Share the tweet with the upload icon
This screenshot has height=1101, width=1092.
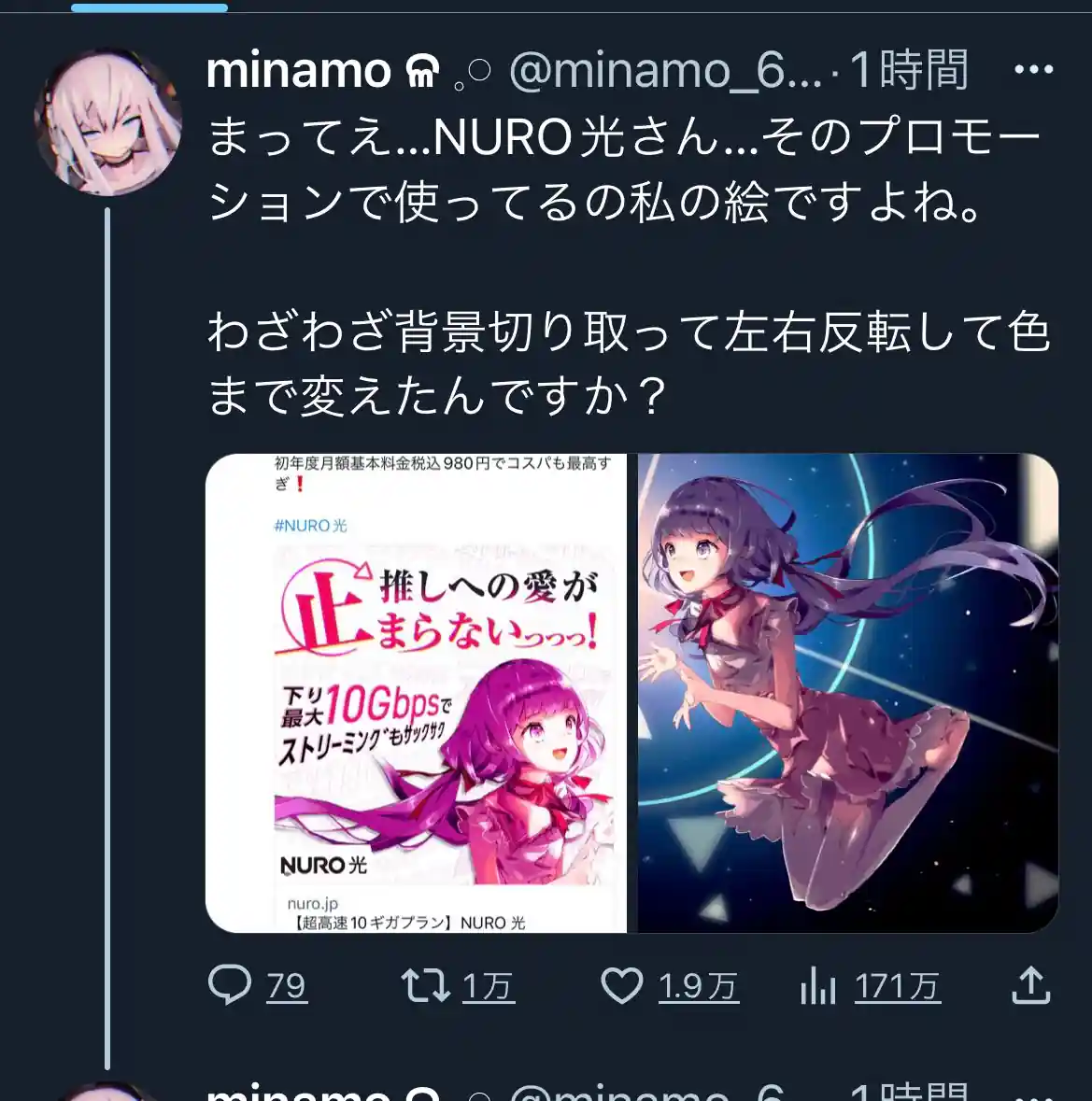pos(1031,984)
